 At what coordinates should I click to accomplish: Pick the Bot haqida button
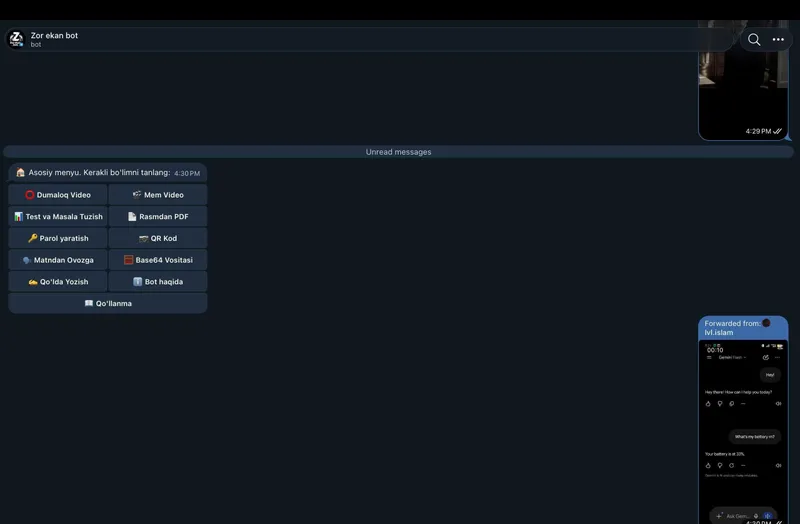158,282
